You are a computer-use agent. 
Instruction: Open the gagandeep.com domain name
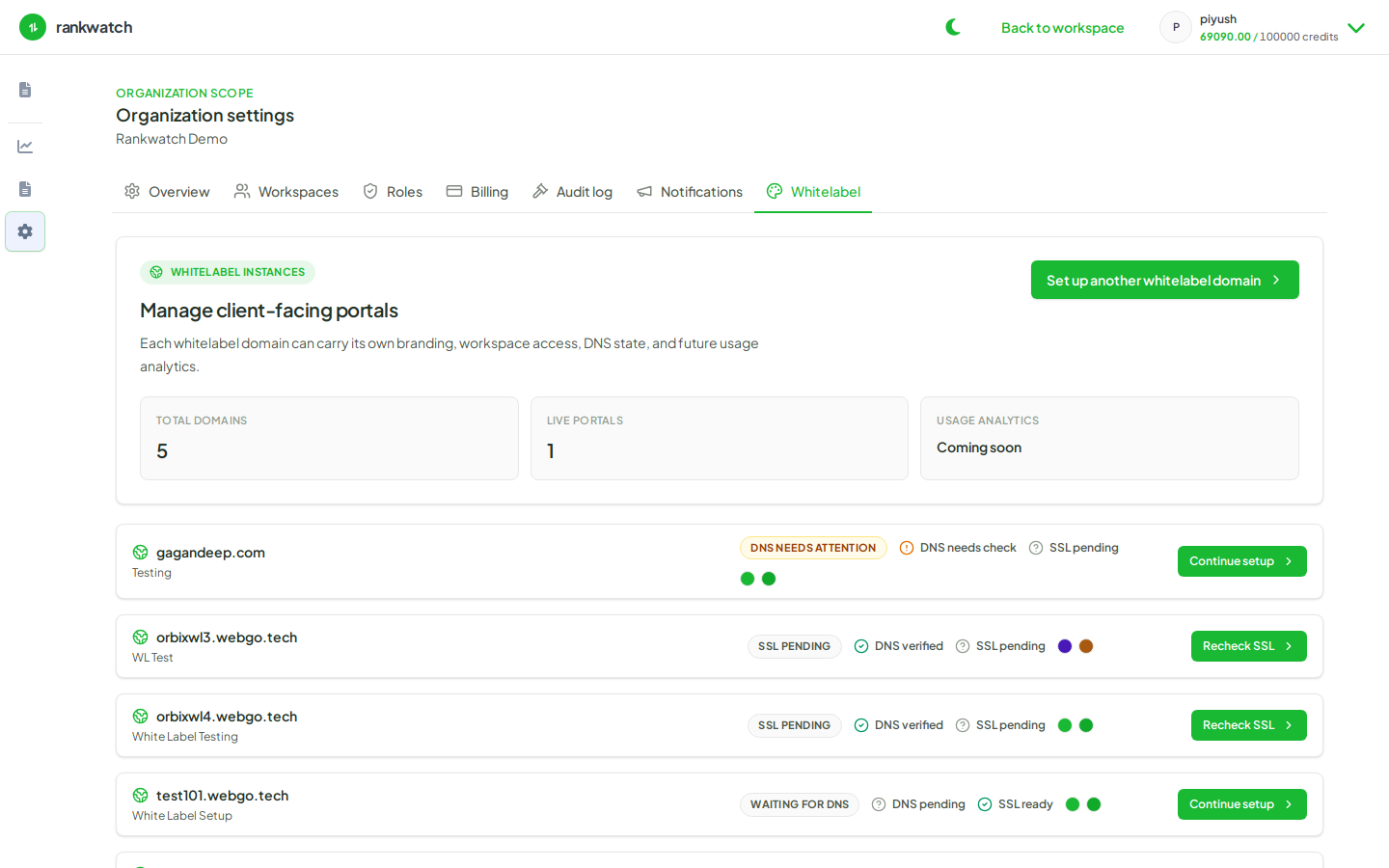click(210, 553)
